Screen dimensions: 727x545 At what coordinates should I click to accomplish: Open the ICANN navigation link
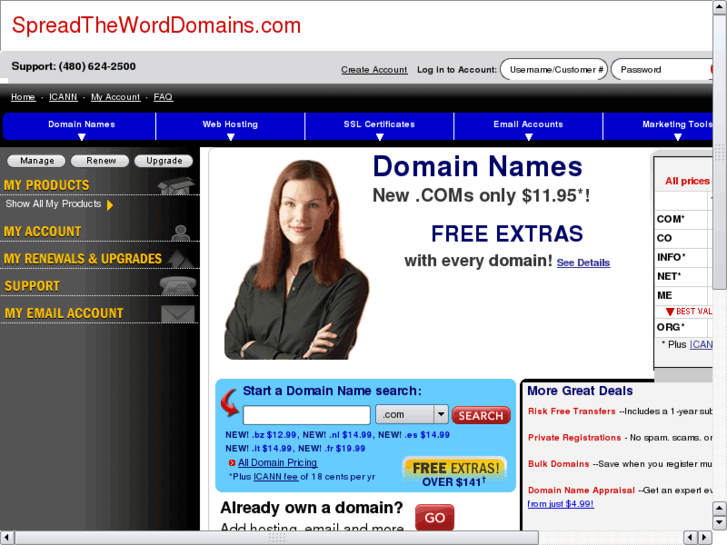(x=63, y=97)
